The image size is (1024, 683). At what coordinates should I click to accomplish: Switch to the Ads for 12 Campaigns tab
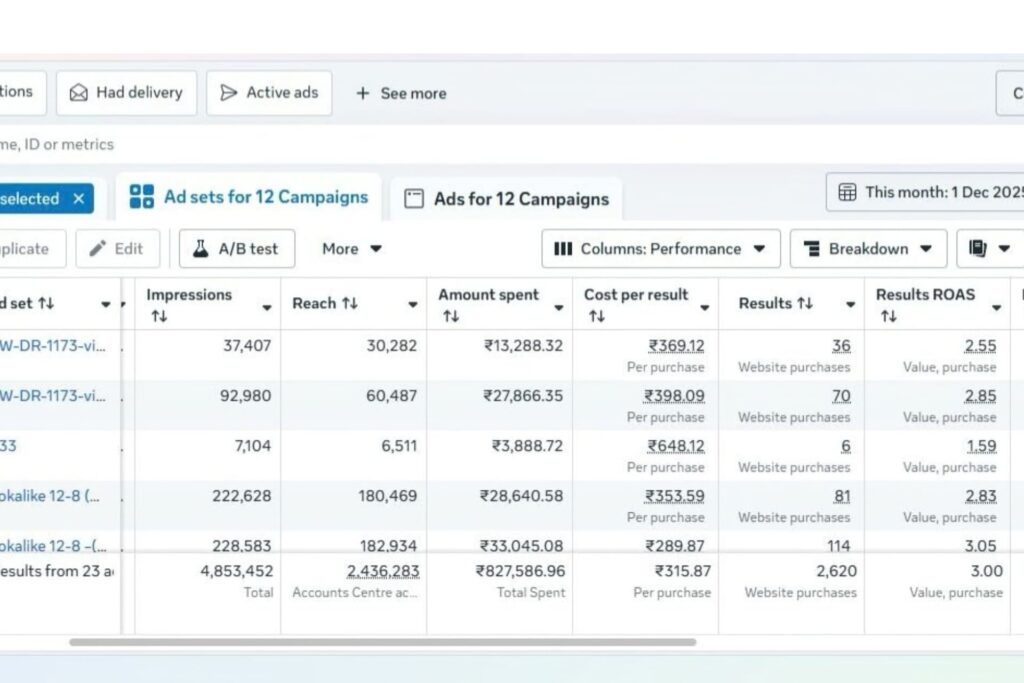(506, 198)
